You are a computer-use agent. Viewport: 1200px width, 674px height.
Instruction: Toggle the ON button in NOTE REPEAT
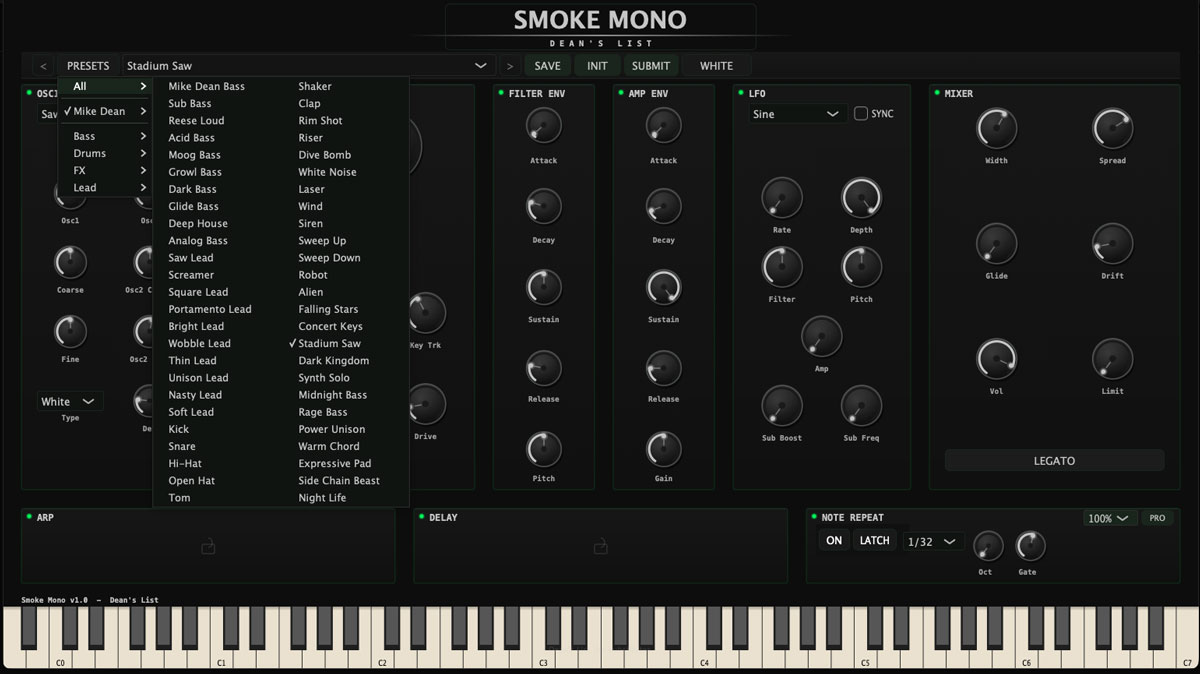click(833, 540)
